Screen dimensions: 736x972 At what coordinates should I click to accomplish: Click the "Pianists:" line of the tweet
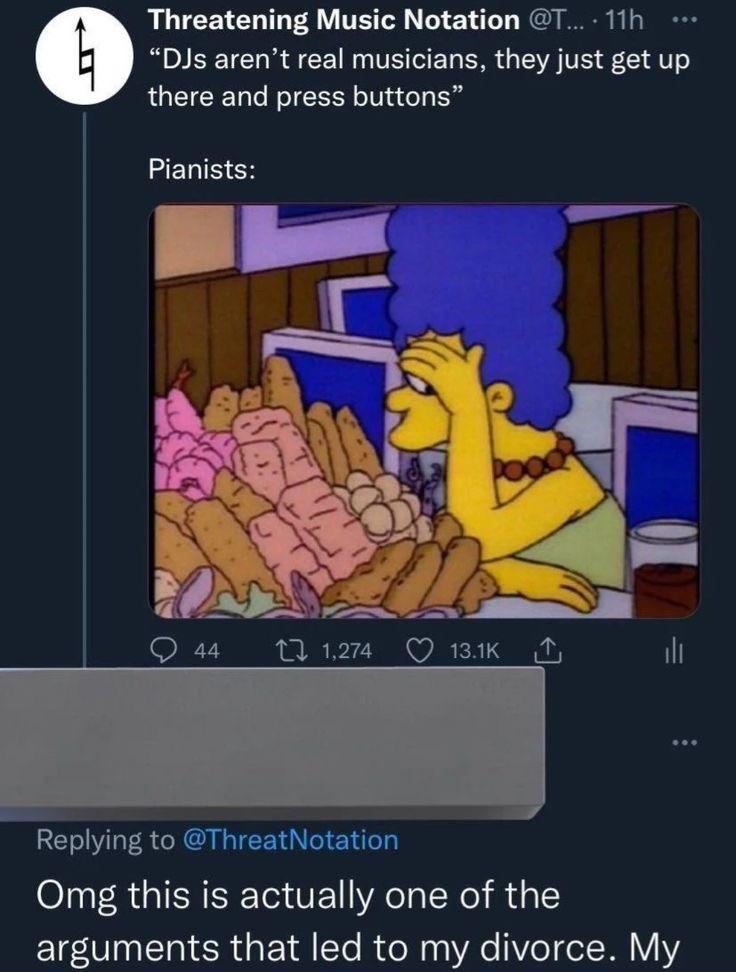pyautogui.click(x=201, y=168)
